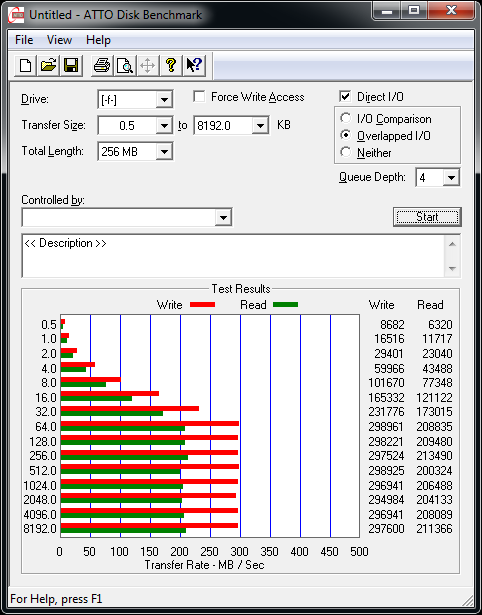This screenshot has width=482, height=615.
Task: Activate the context help arrow icon
Action: click(x=194, y=65)
